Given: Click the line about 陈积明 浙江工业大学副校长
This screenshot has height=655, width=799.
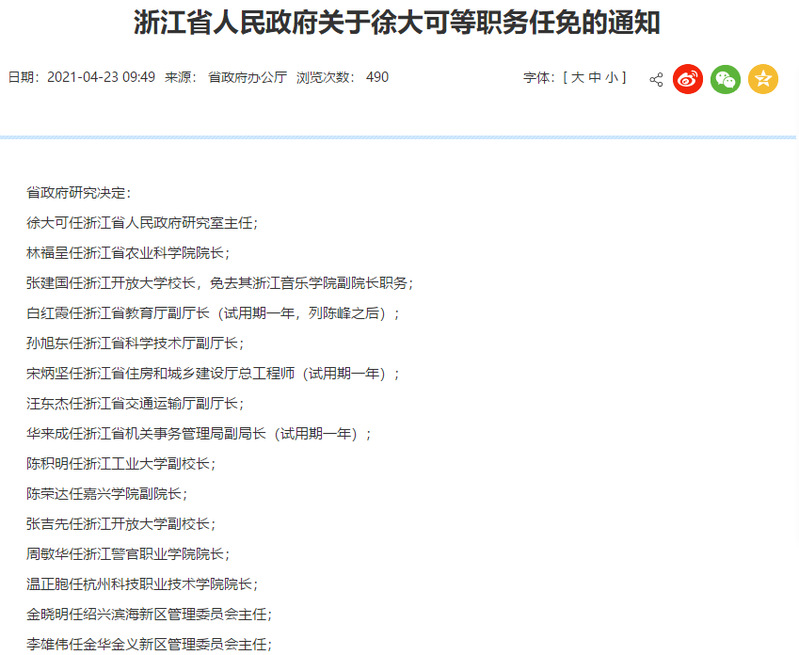Looking at the screenshot, I should click(x=121, y=464).
